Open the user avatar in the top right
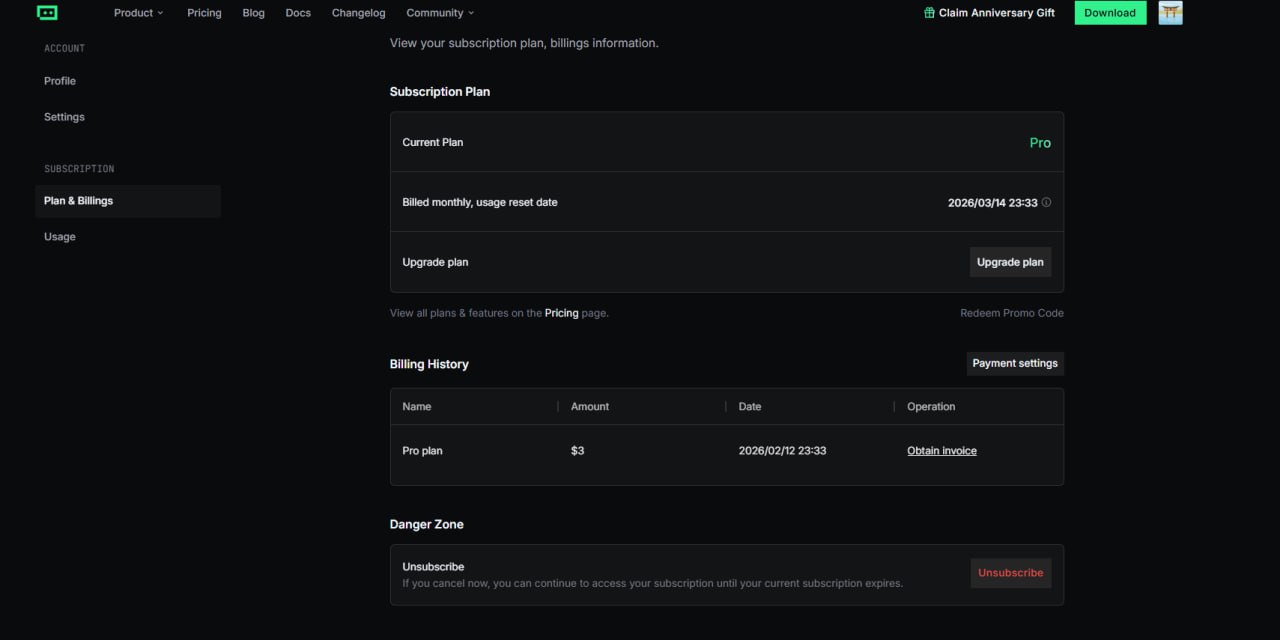Viewport: 1280px width, 640px height. pyautogui.click(x=1170, y=13)
